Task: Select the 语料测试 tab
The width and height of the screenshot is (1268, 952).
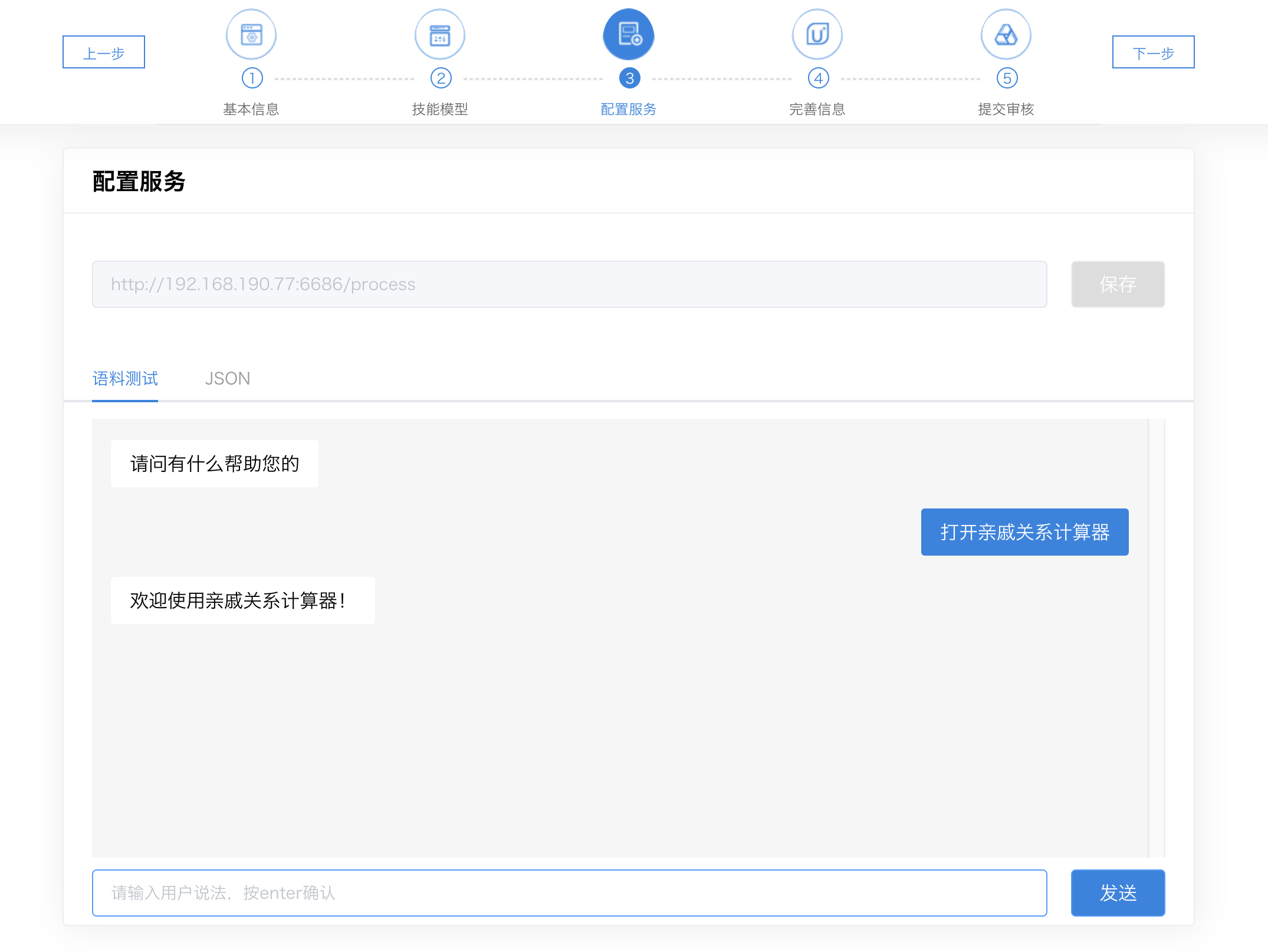Action: (125, 379)
